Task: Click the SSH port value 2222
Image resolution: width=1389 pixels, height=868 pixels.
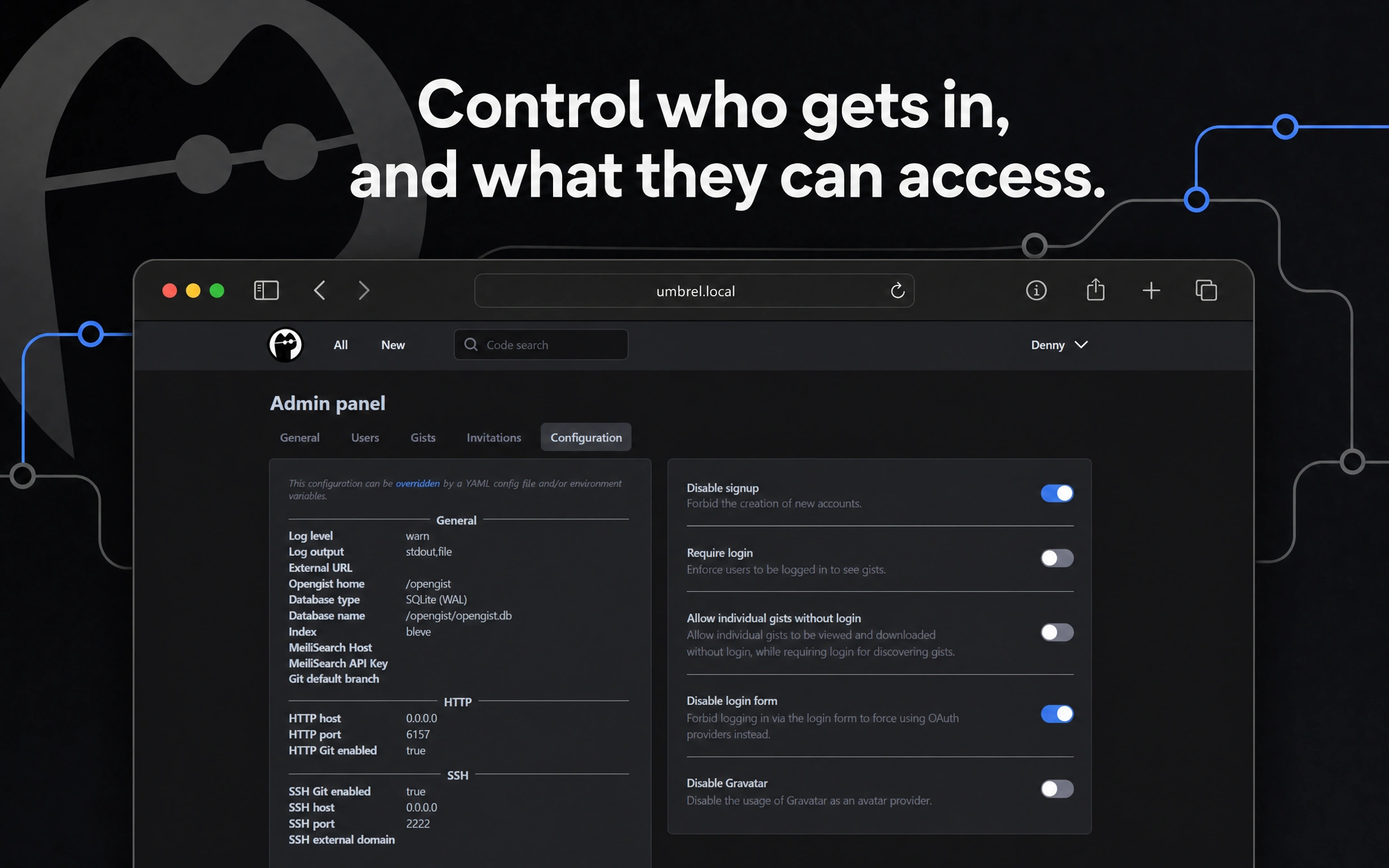Action: pos(418,824)
